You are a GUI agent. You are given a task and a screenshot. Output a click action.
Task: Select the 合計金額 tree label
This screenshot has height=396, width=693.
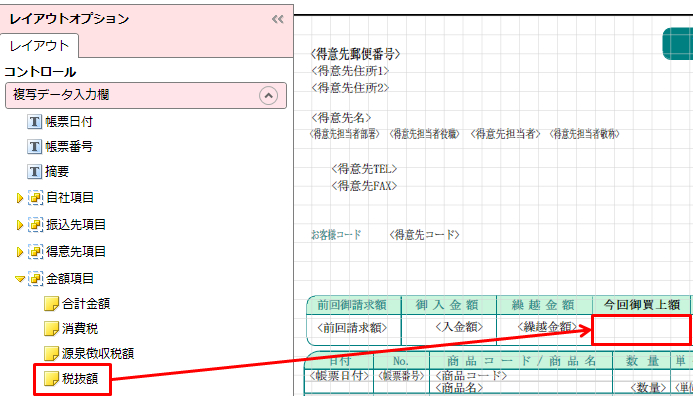pos(86,304)
